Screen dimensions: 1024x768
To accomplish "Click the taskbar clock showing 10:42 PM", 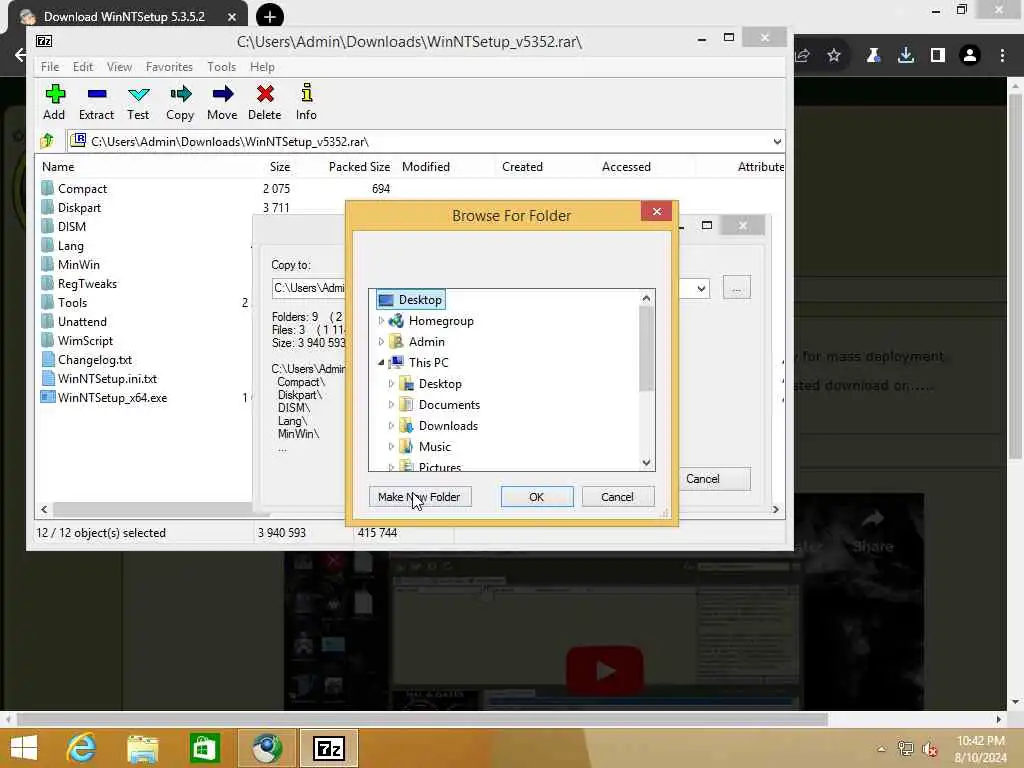I will pos(980,749).
